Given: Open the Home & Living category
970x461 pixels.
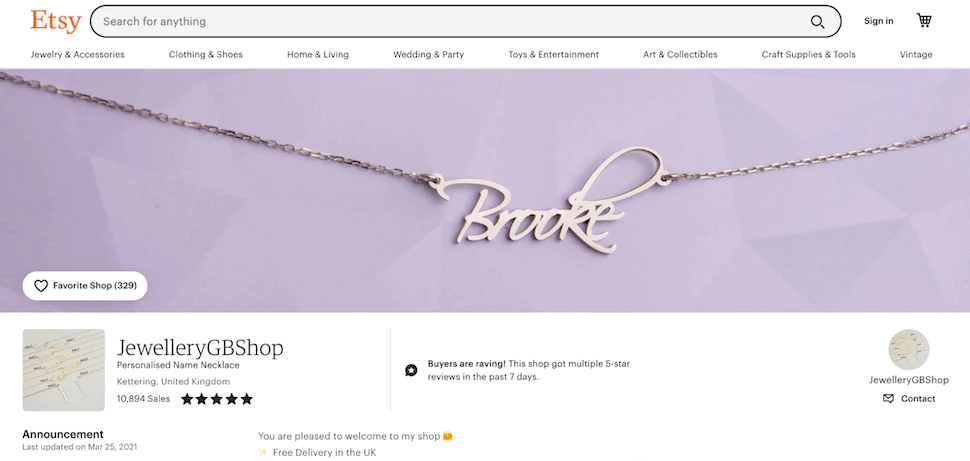Looking at the screenshot, I should (318, 54).
